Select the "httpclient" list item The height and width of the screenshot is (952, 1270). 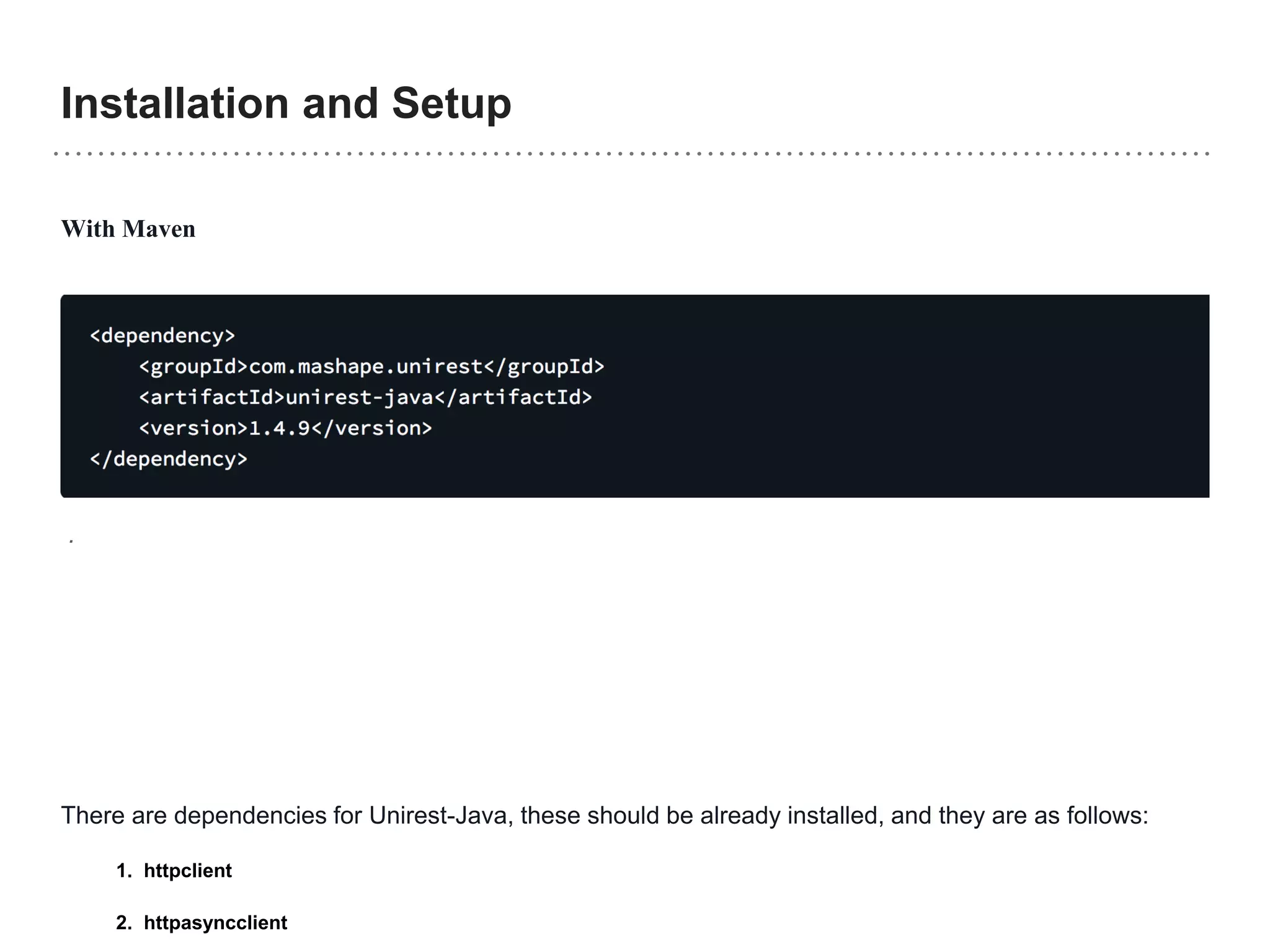[x=187, y=871]
